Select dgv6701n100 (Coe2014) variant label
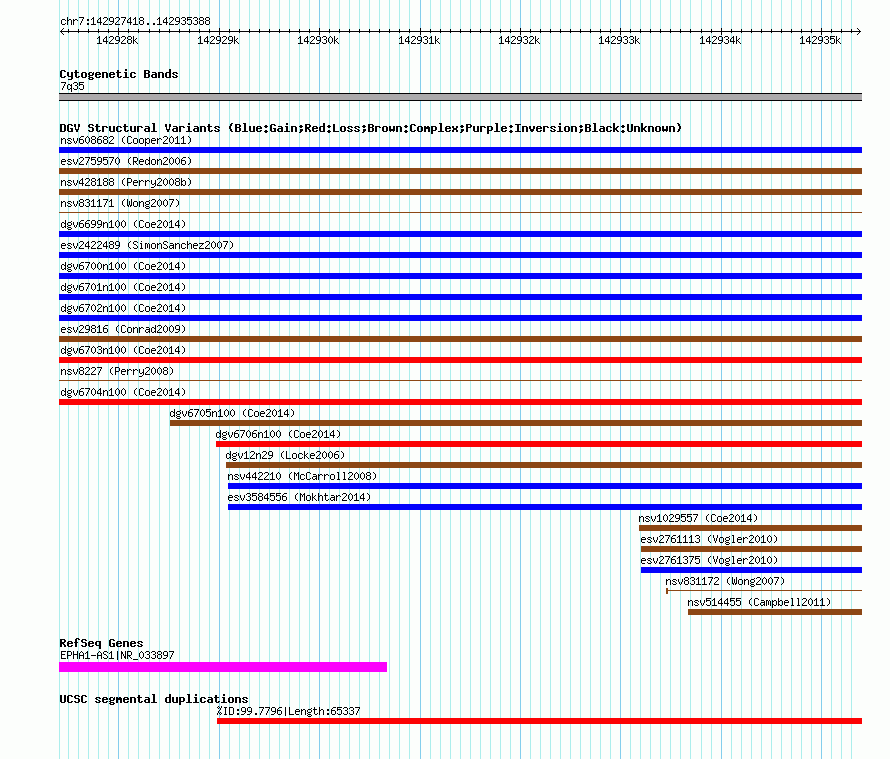 pyautogui.click(x=123, y=287)
